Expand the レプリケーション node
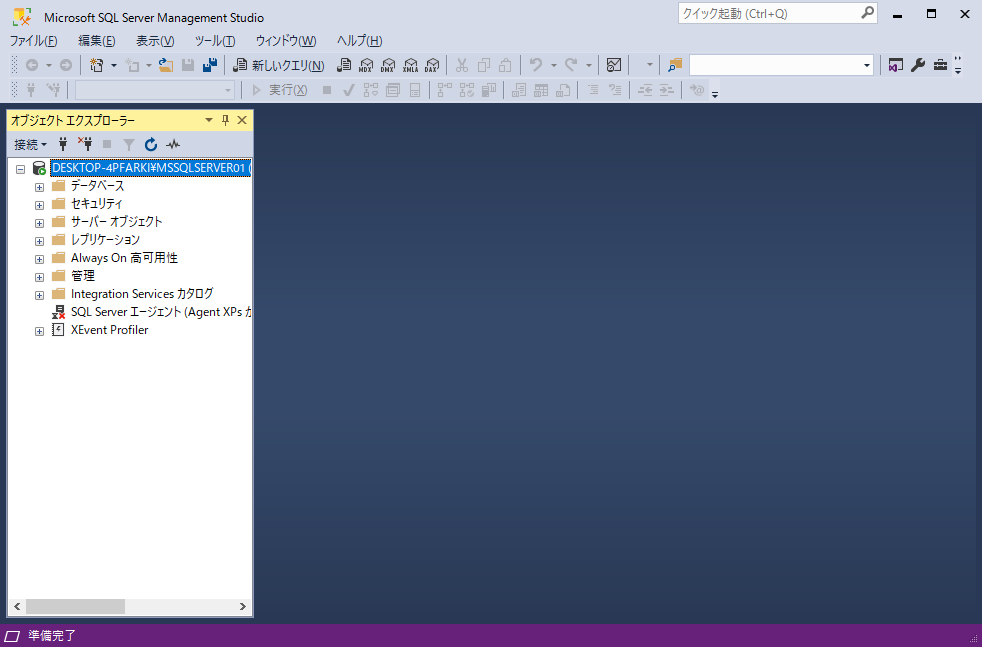This screenshot has height=647, width=982. tap(39, 241)
